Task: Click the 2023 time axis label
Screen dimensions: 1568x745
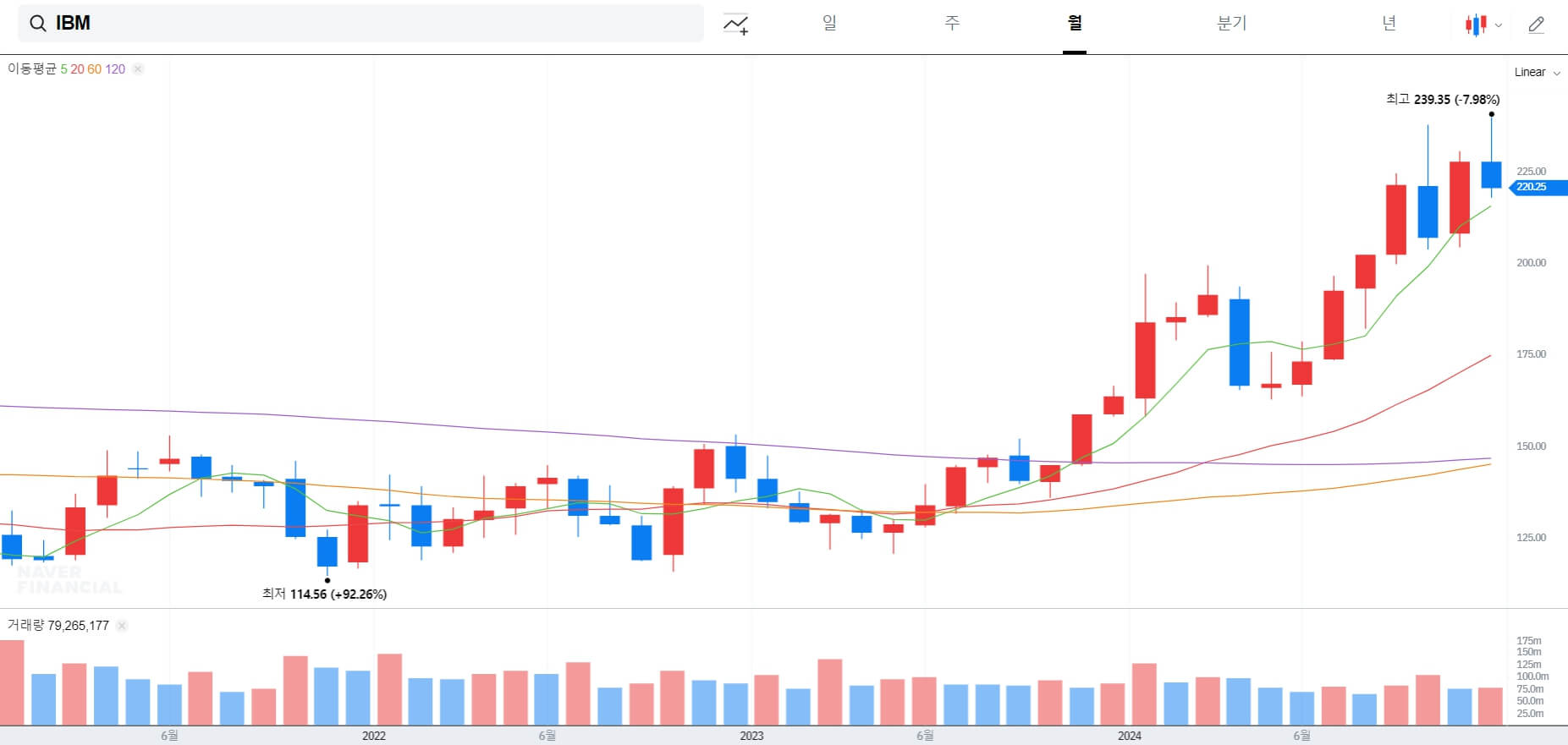Action: [751, 736]
